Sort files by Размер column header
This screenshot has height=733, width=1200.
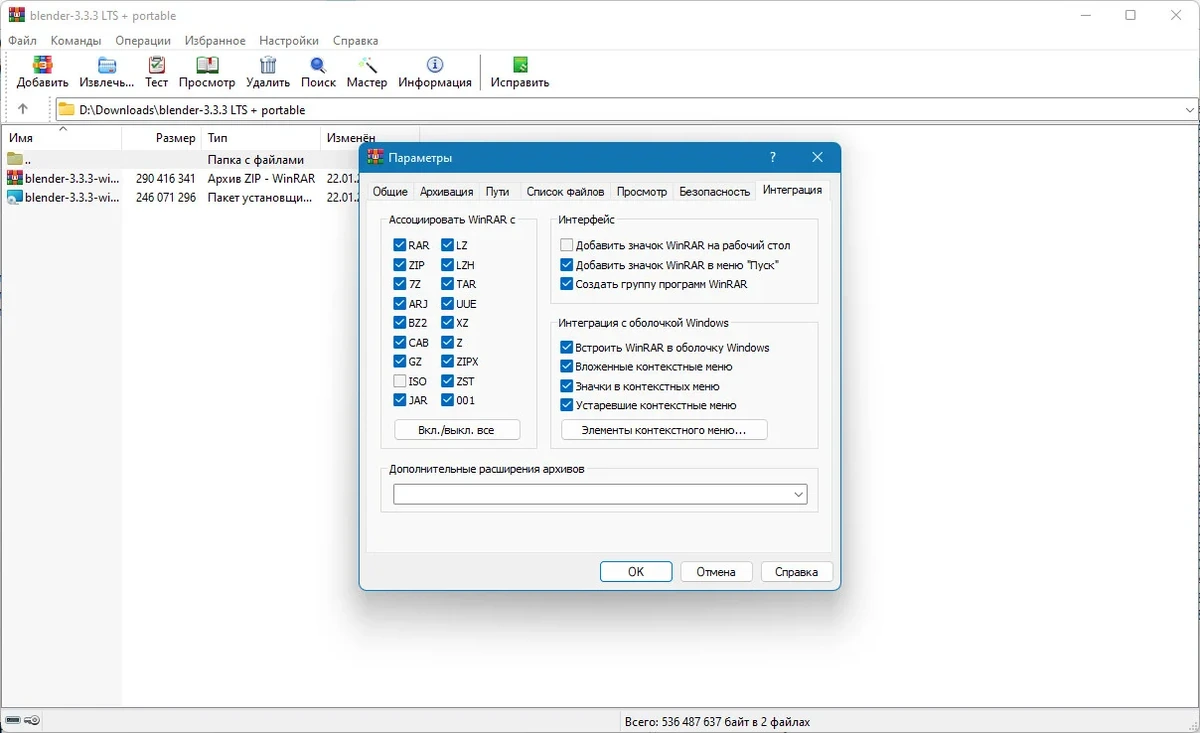point(161,138)
